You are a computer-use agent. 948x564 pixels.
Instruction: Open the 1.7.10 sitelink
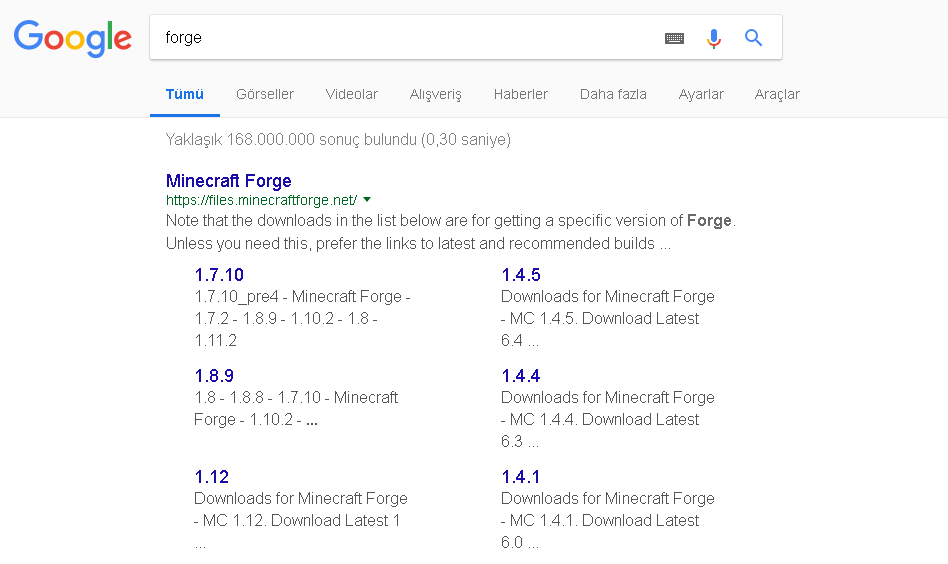click(x=219, y=275)
